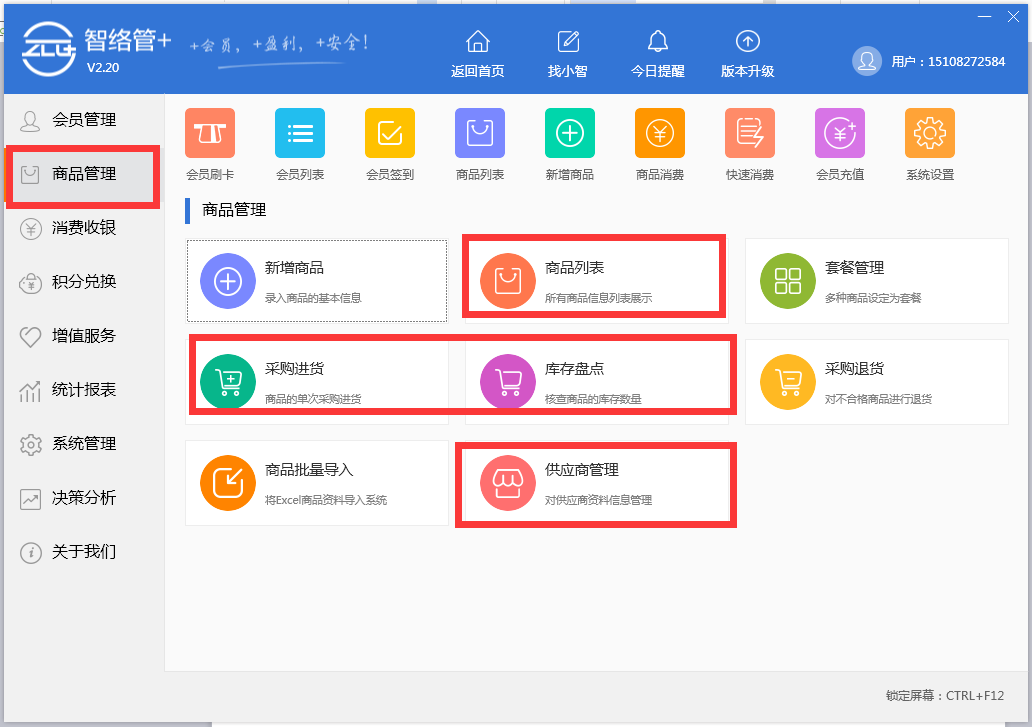1032x727 pixels.
Task: Open 供应商管理 supplier management
Action: point(594,483)
